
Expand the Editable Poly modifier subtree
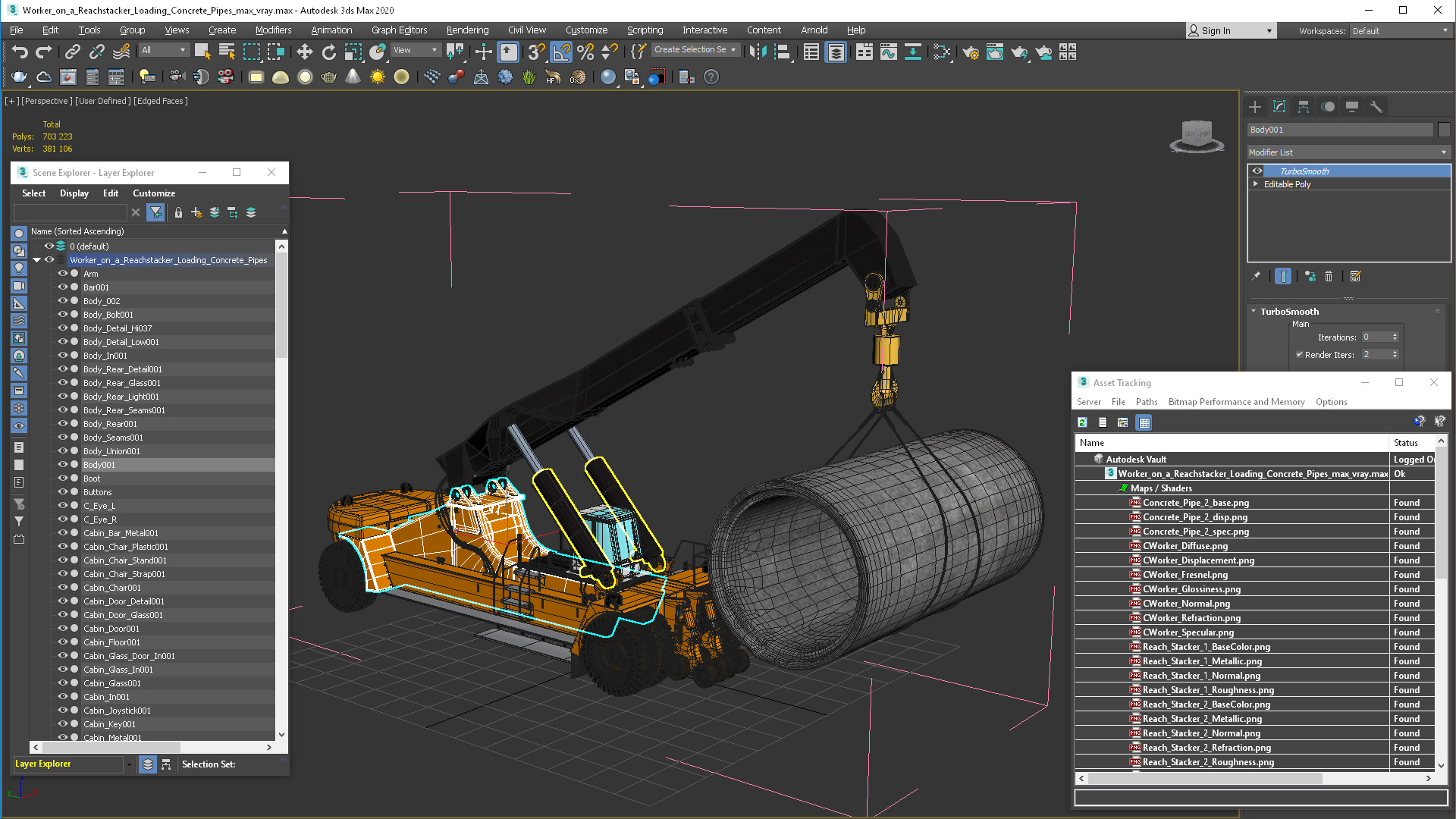1256,184
